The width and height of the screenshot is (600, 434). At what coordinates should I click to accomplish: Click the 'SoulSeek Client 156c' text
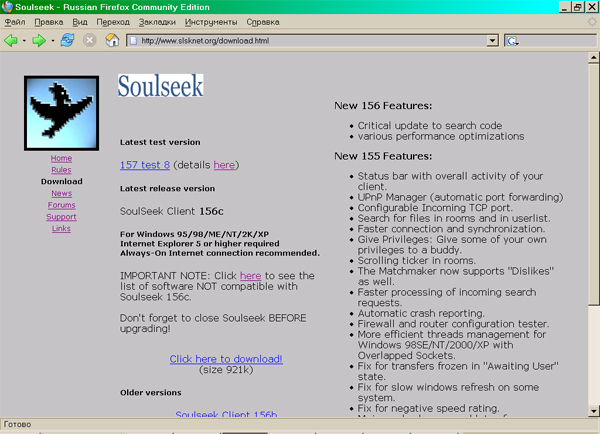(x=171, y=211)
